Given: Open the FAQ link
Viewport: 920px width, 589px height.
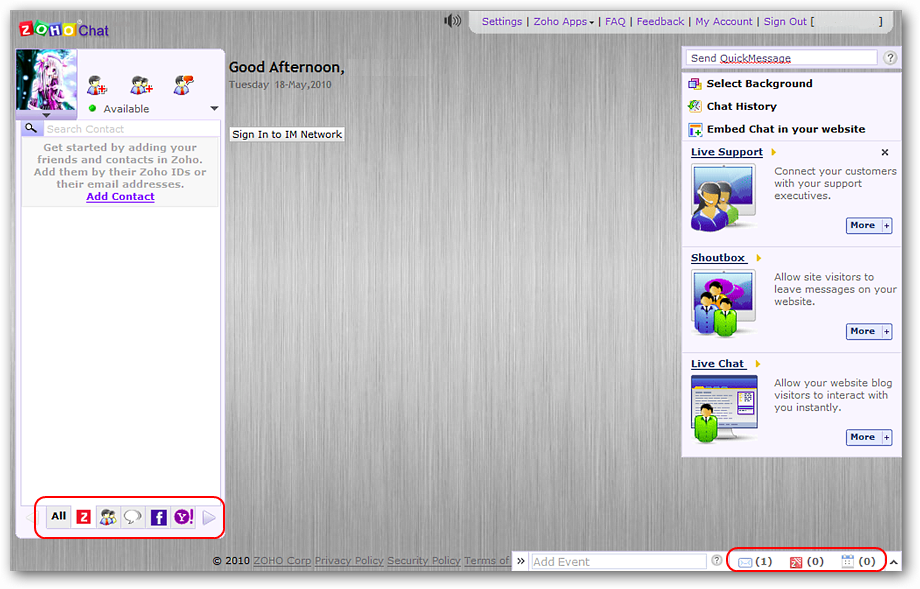Looking at the screenshot, I should (615, 22).
